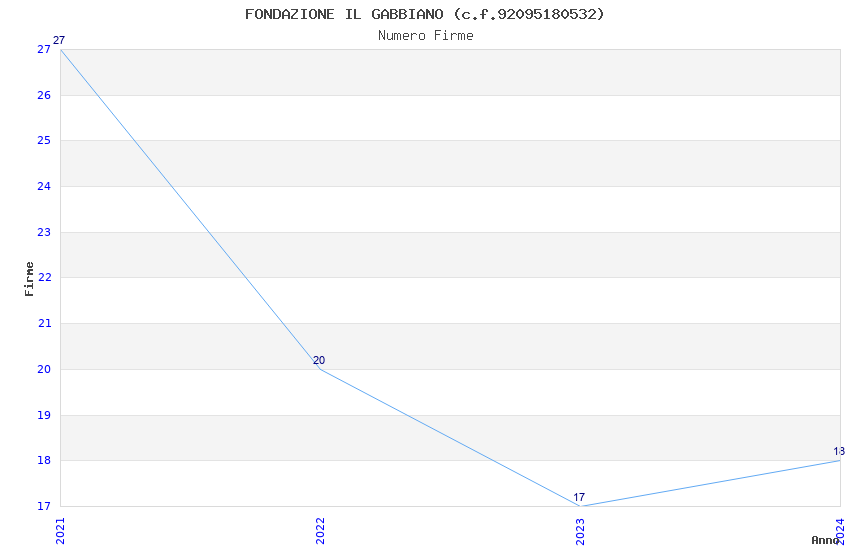Click data label 18 at 2024 point
The width and height of the screenshot is (850, 550).
point(839,451)
